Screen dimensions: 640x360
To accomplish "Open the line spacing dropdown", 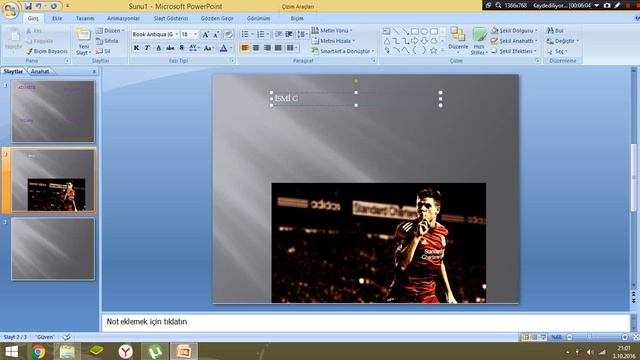I will pyautogui.click(x=302, y=35).
